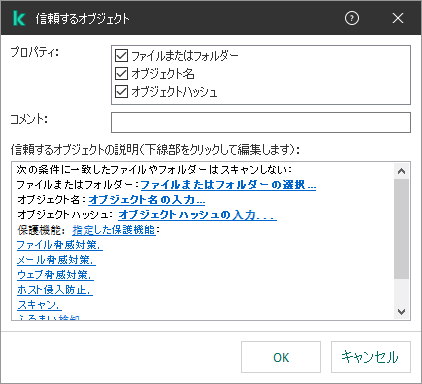The width and height of the screenshot is (422, 384).
Task: Select the メール脅威対策 link
Action: click(56, 260)
